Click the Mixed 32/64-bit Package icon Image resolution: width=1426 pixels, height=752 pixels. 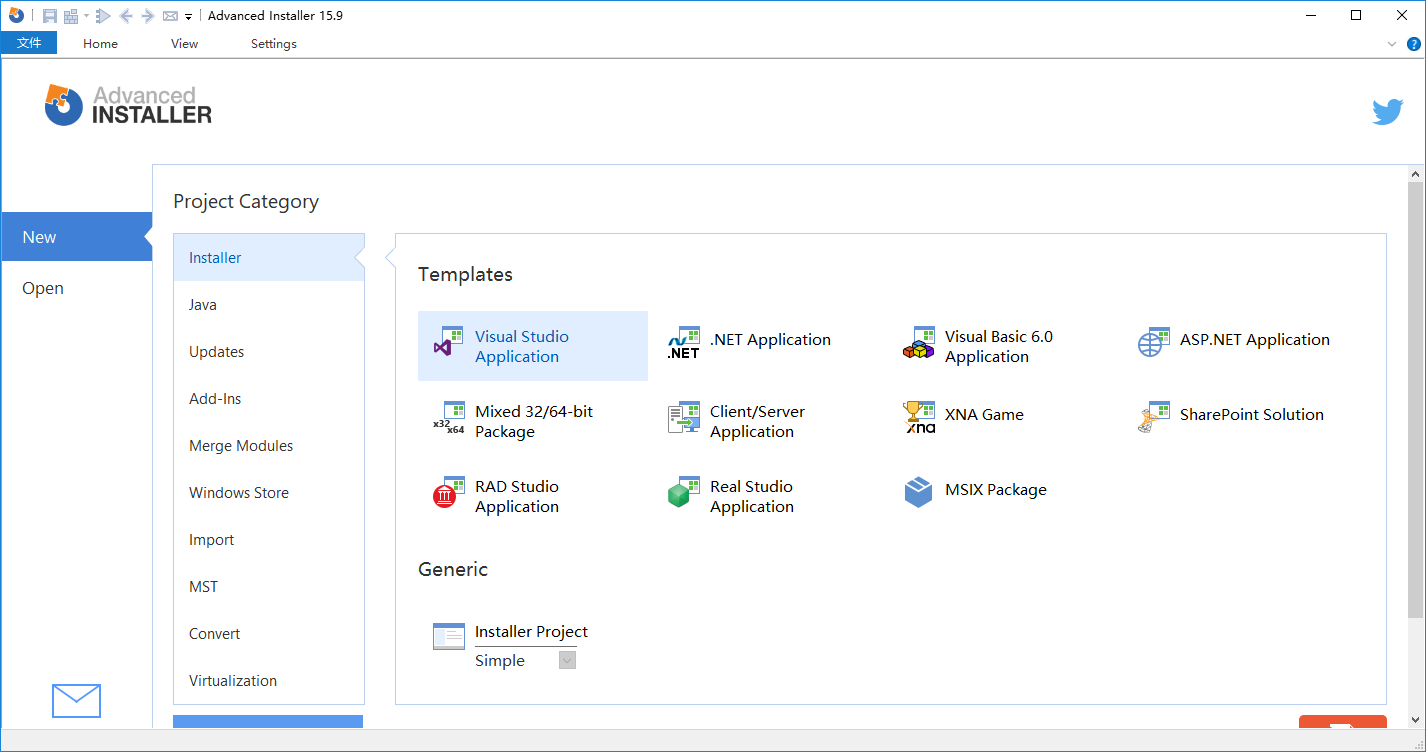pos(448,417)
